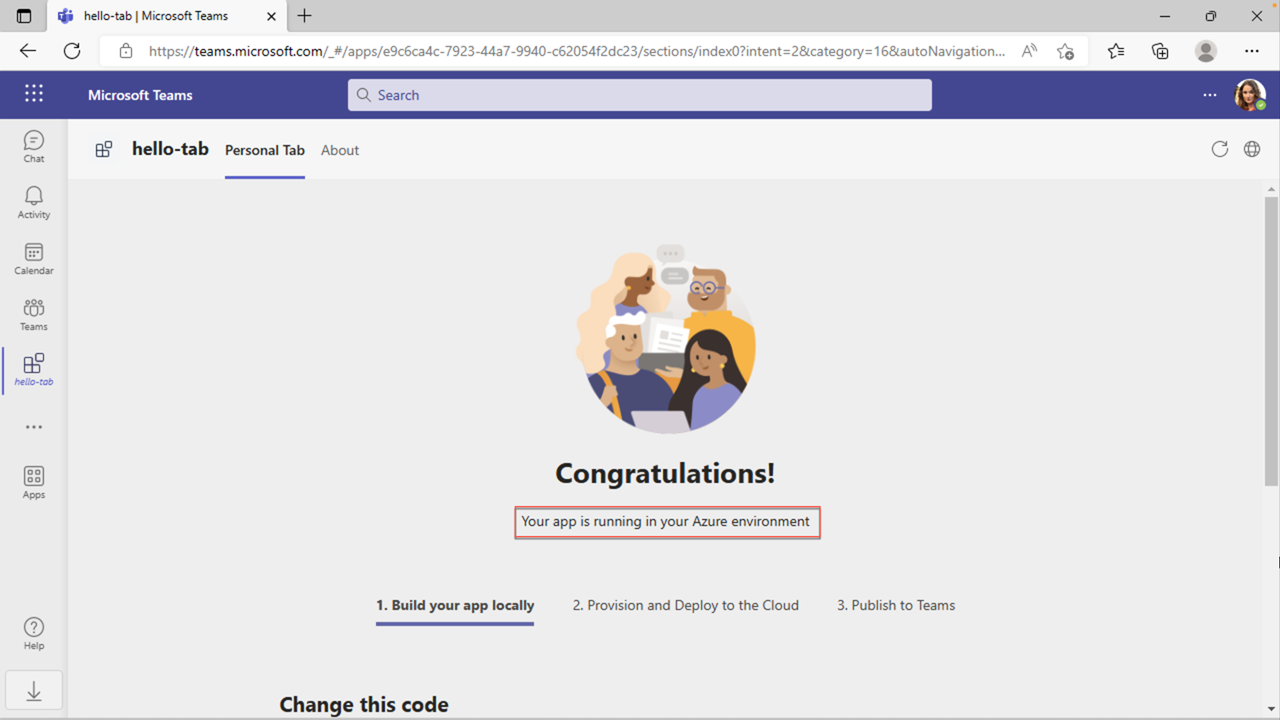Select 3. Publish to Teams step
This screenshot has width=1280, height=720.
(x=896, y=605)
